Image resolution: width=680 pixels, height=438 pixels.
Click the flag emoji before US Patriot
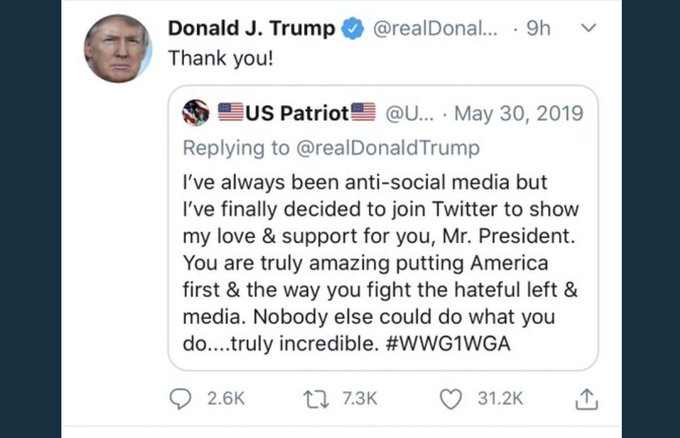click(x=230, y=113)
